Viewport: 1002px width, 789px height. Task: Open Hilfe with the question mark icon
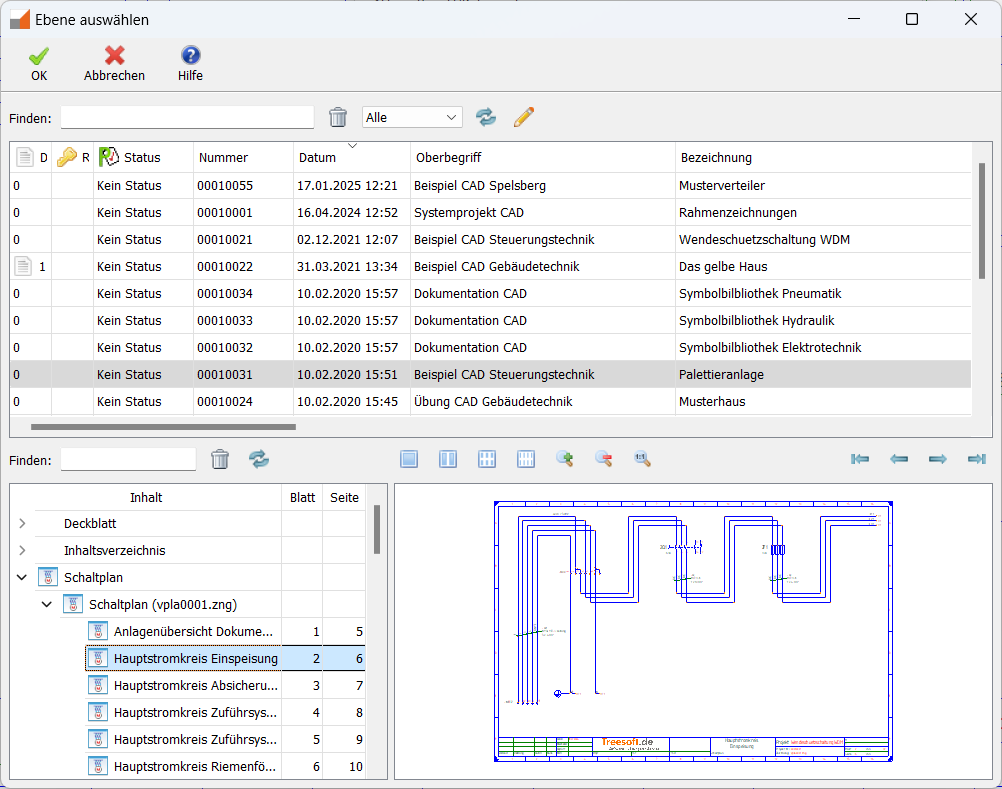[190, 57]
